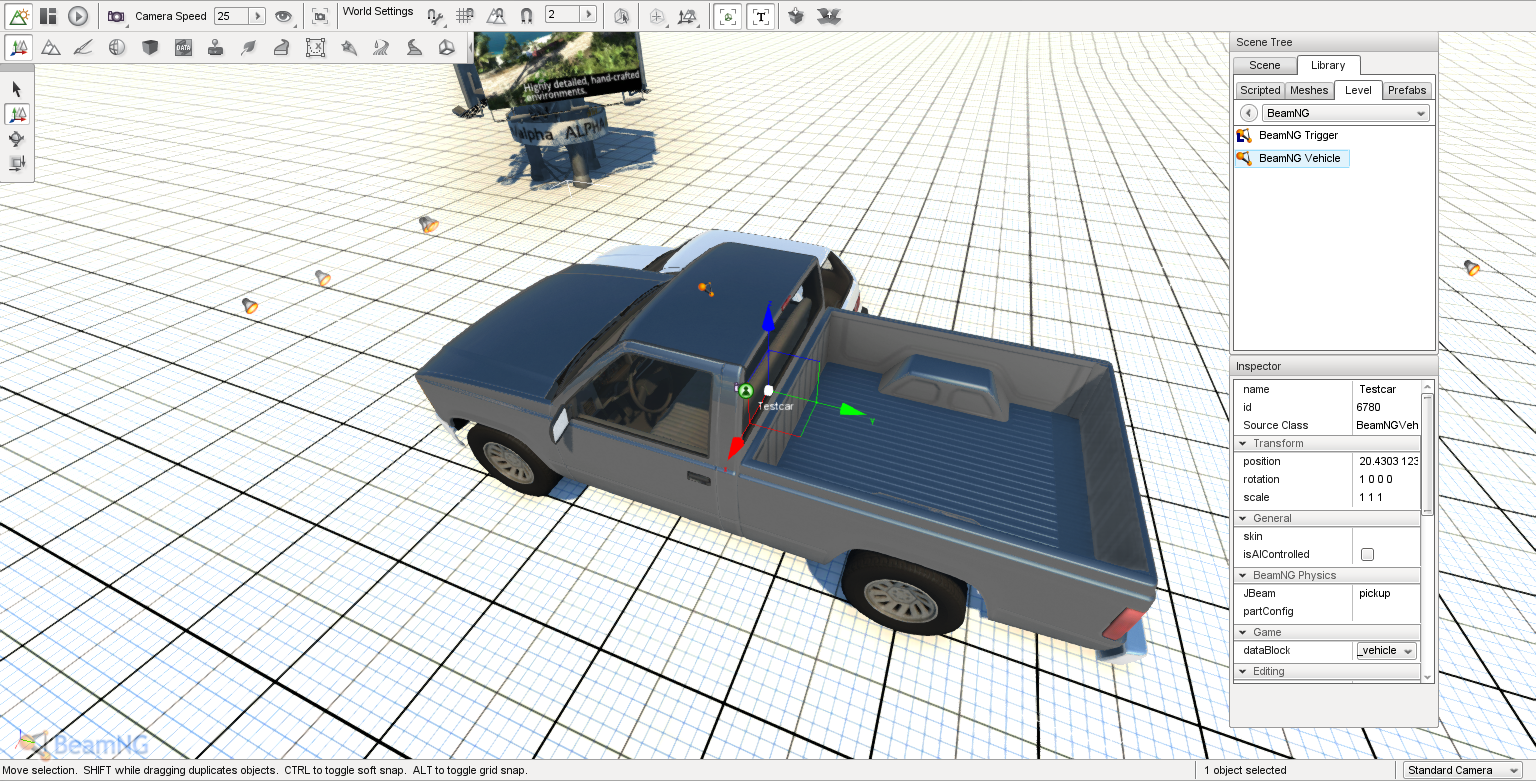
Task: Open the Datablock Editor DATA icon
Action: point(183,47)
